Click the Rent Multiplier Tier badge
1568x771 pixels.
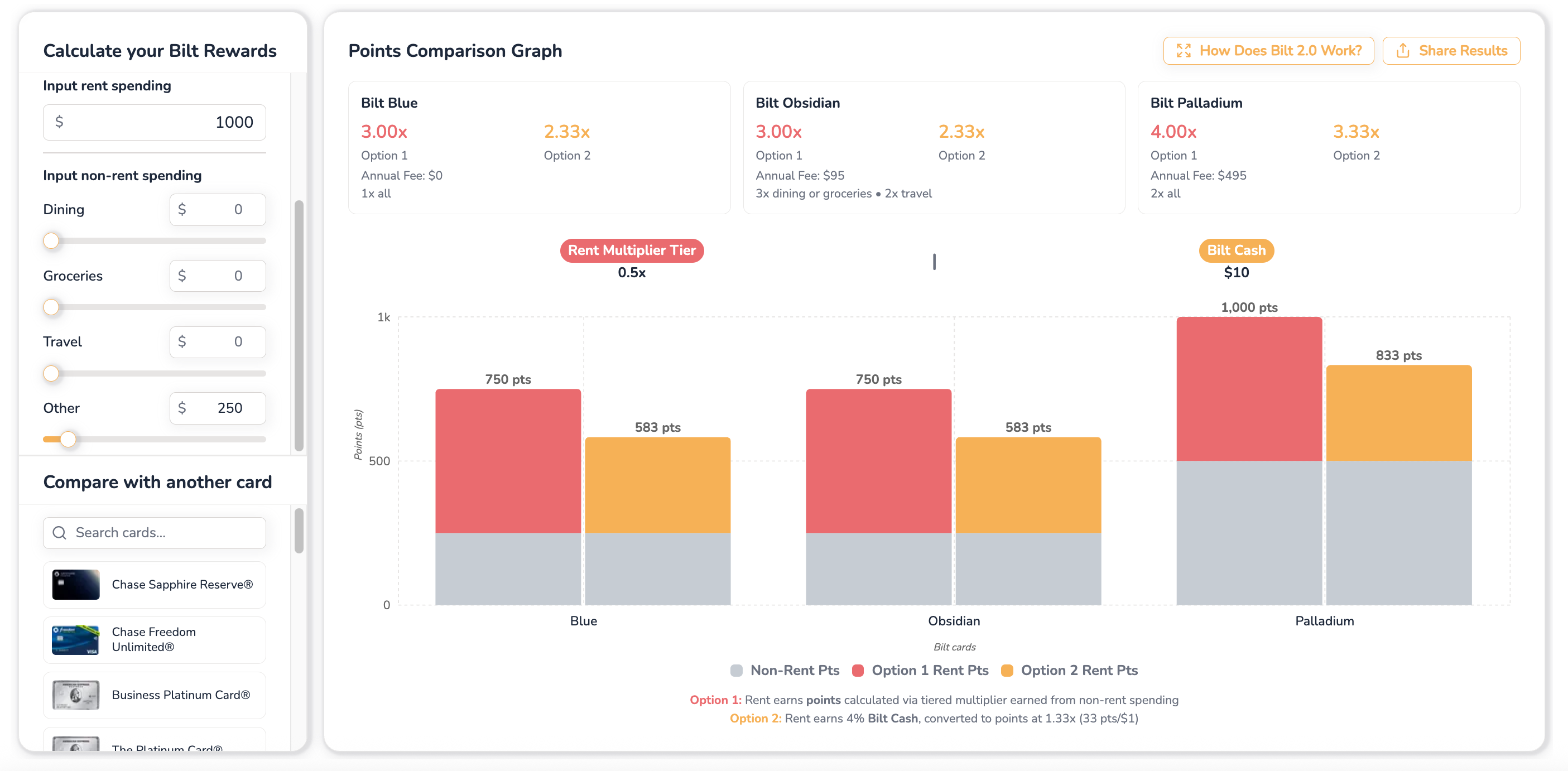pyautogui.click(x=632, y=250)
